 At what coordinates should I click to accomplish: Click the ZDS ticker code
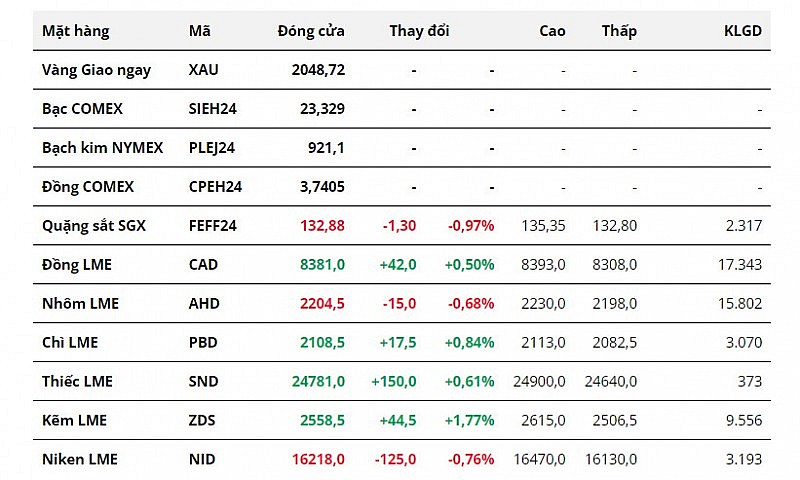pos(202,420)
